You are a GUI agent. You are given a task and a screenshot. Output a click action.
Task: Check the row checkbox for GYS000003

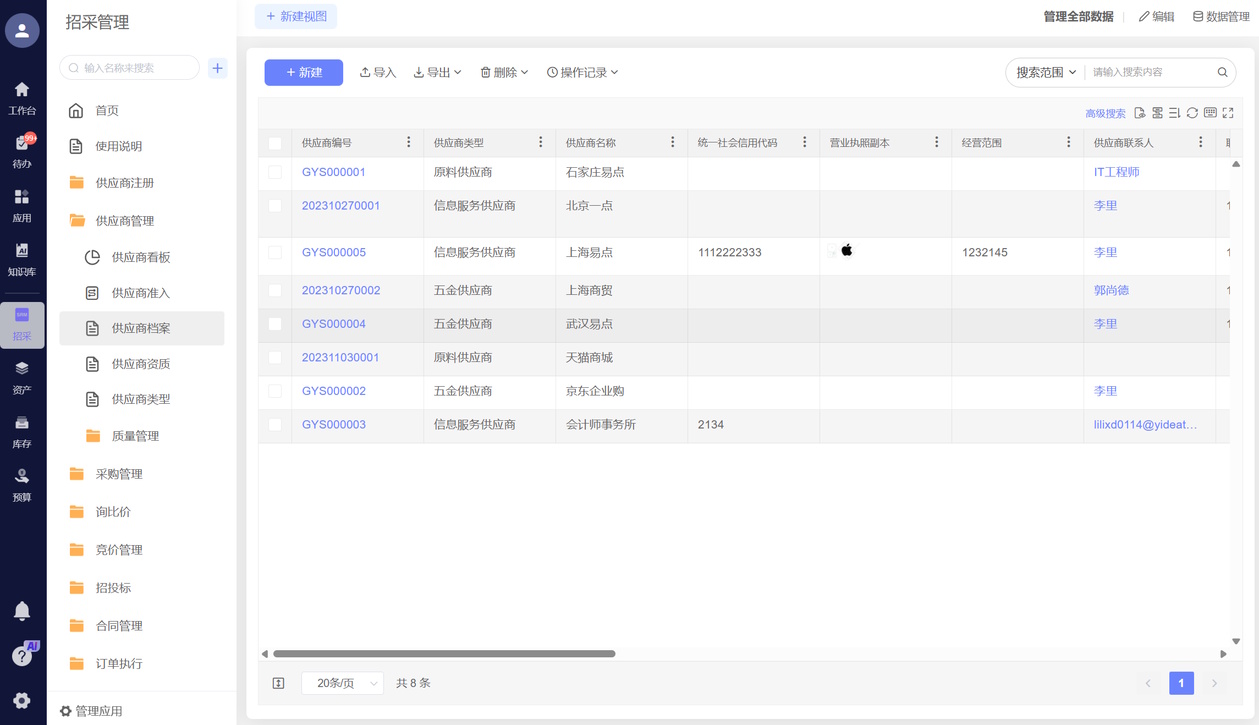click(x=275, y=425)
